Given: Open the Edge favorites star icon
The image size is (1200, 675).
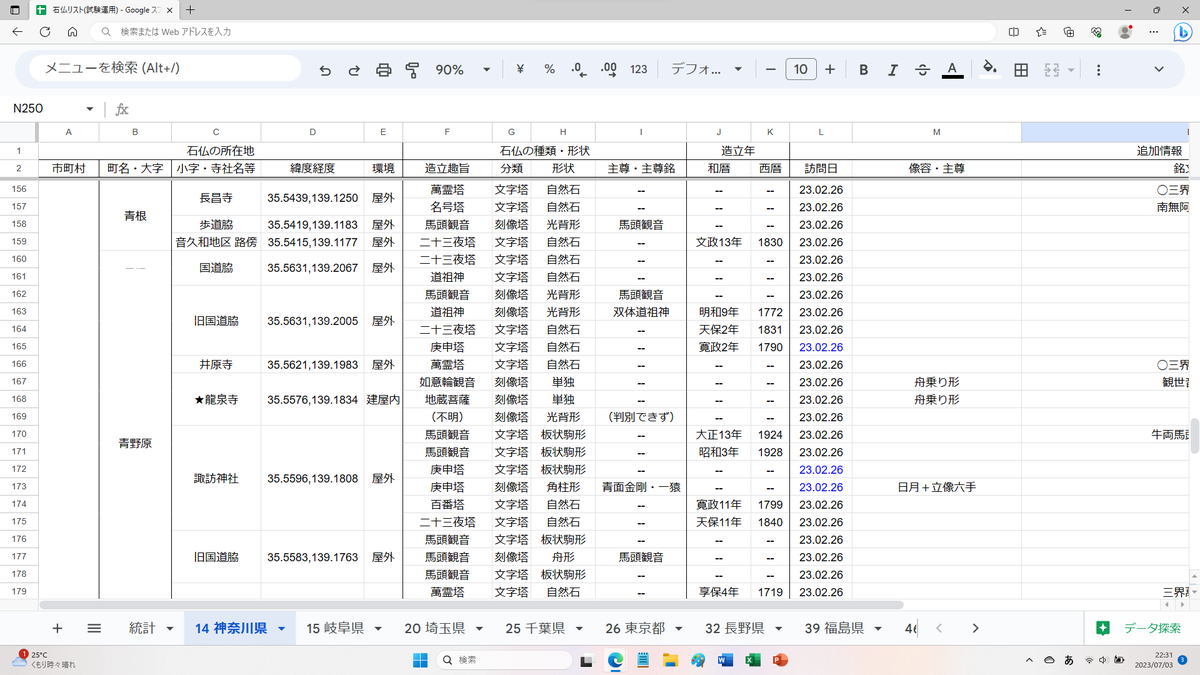Looking at the screenshot, I should pos(1041,32).
